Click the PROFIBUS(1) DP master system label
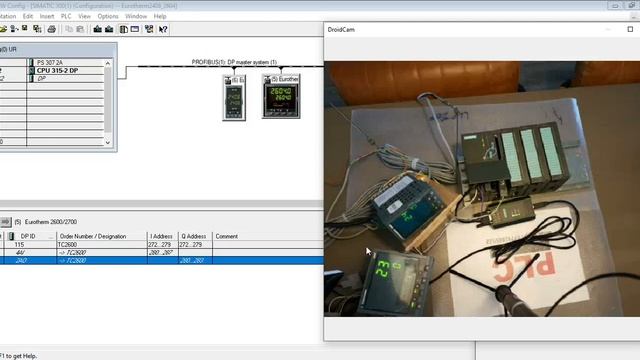Screen dimensions: 640x360 234,62
